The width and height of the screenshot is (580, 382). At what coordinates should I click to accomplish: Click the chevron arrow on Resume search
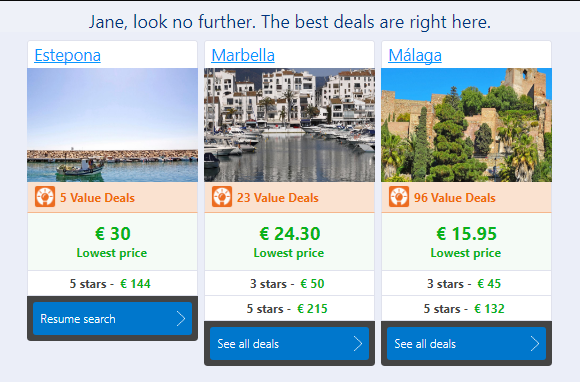coord(181,319)
